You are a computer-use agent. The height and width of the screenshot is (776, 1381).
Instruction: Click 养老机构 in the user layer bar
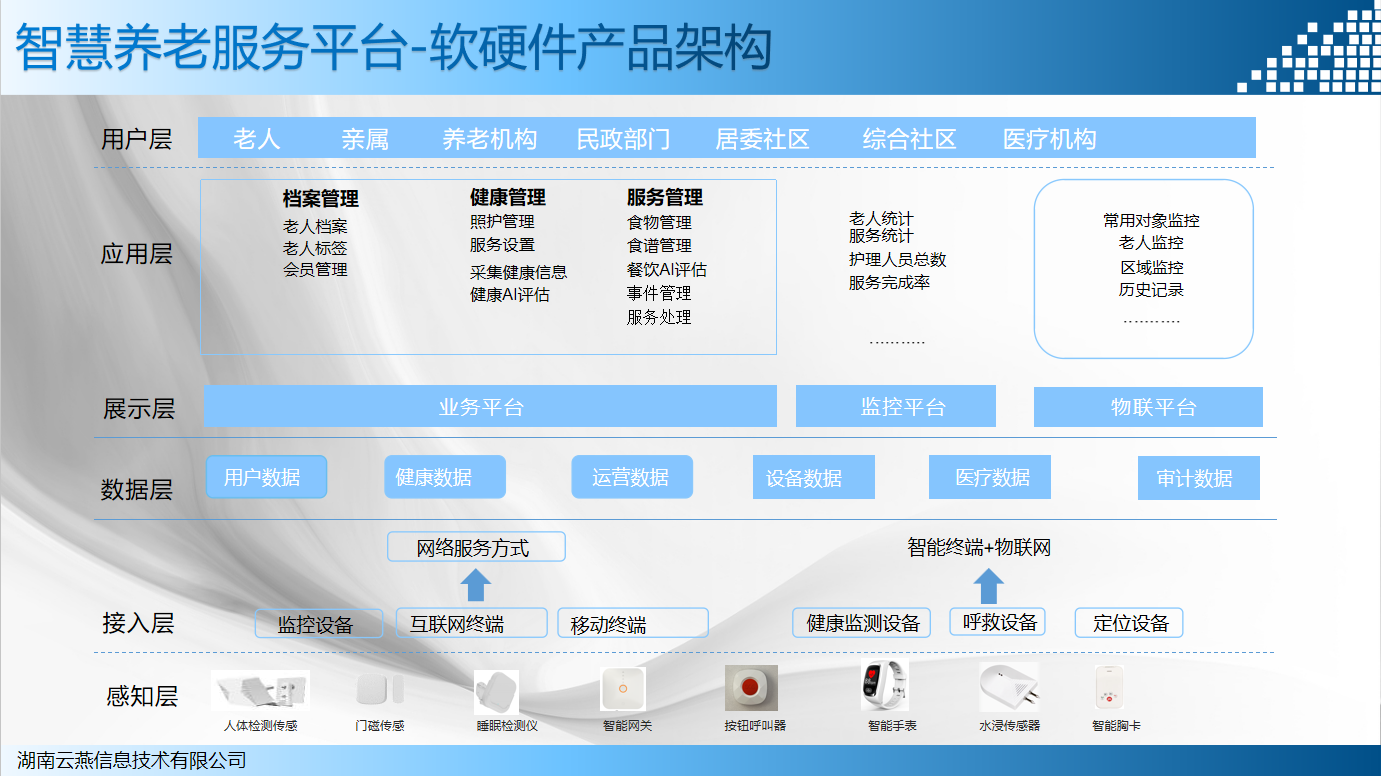tap(490, 139)
